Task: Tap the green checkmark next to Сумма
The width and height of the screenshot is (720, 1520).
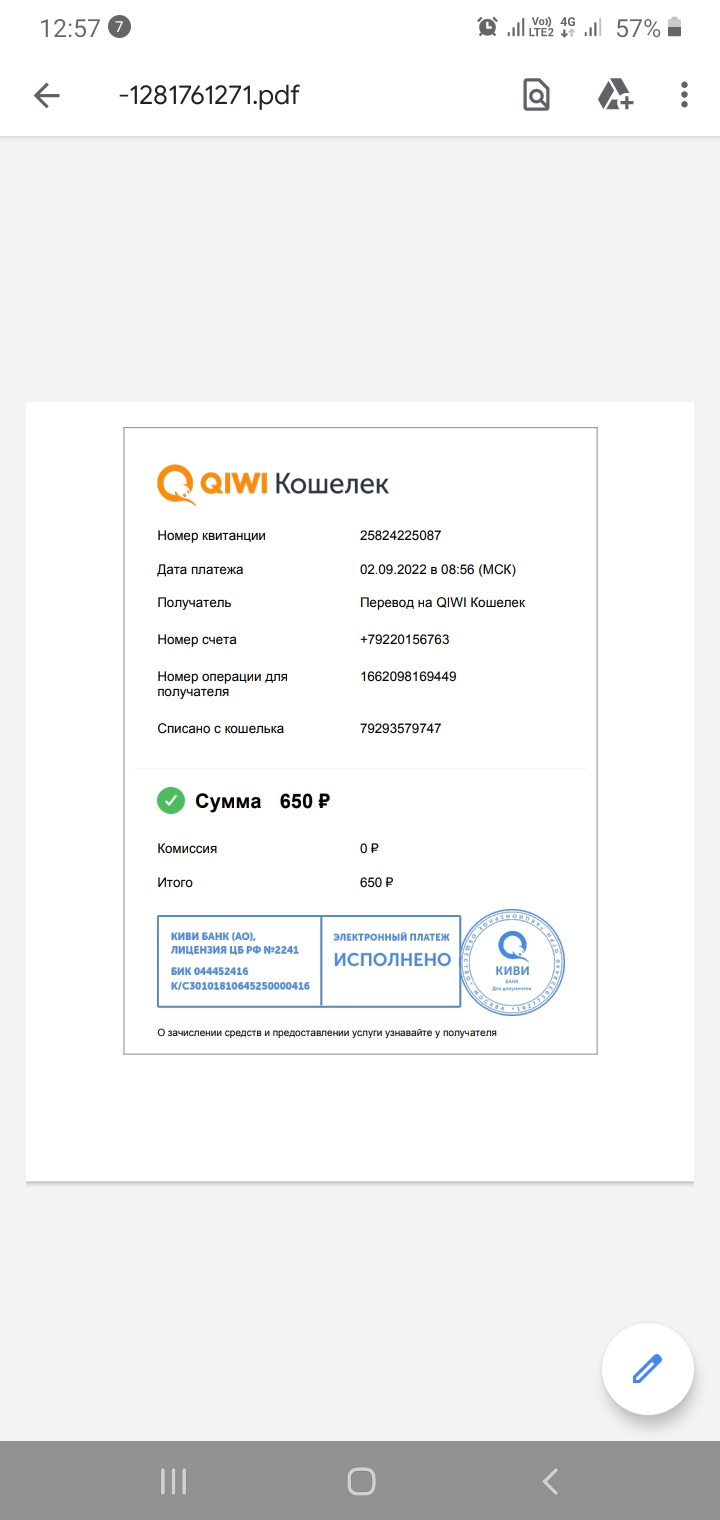Action: (x=171, y=801)
